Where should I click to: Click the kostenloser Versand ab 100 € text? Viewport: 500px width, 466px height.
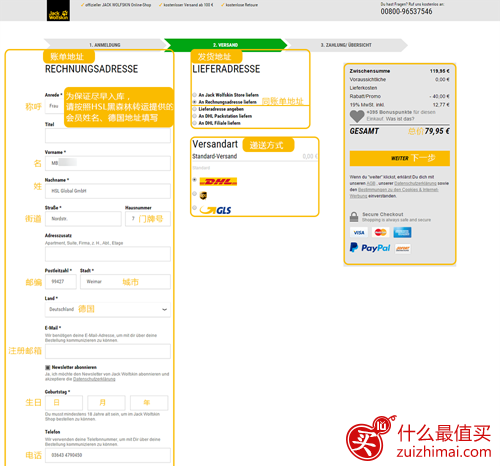point(188,5)
